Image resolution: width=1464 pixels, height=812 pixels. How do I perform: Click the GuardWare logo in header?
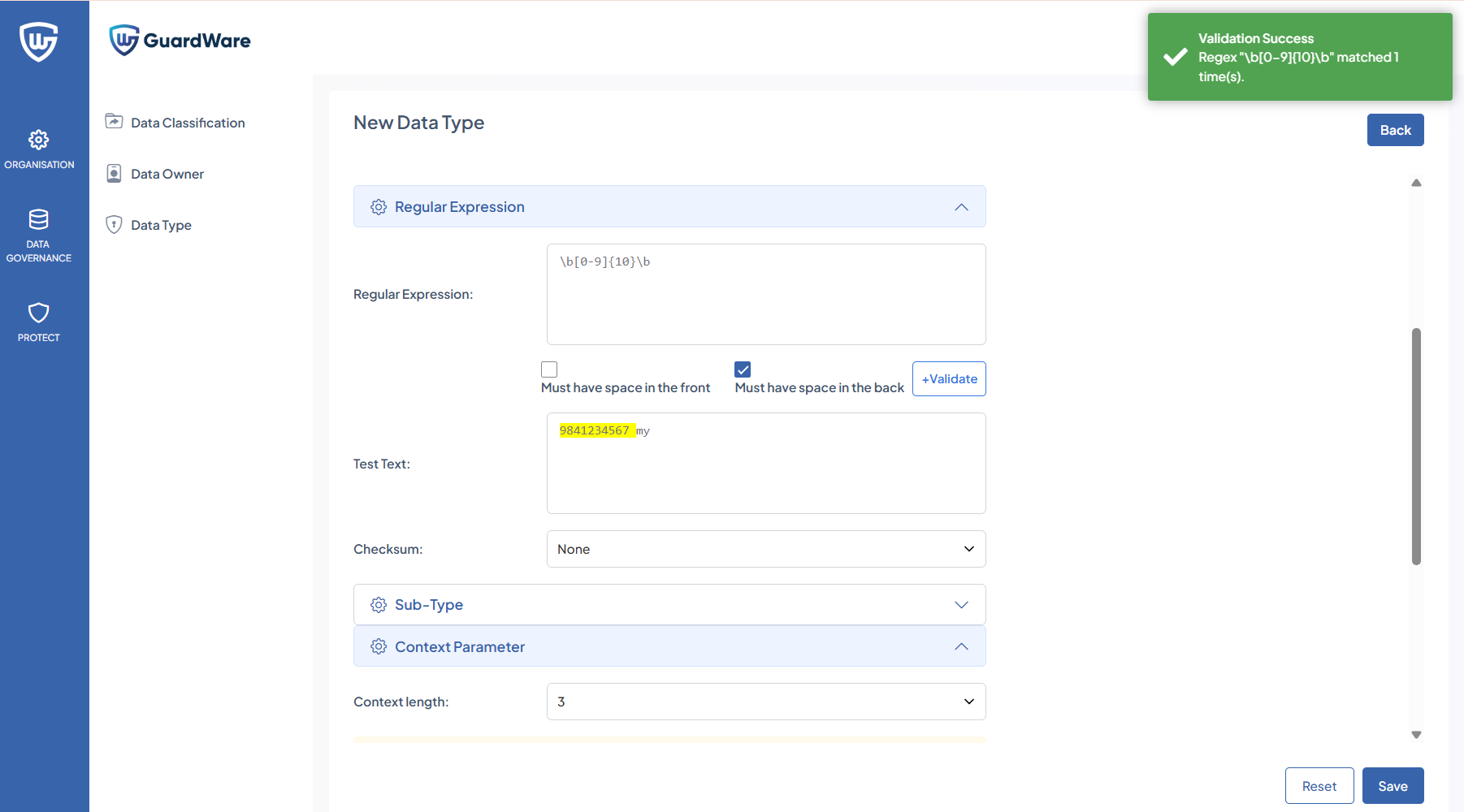pos(180,40)
